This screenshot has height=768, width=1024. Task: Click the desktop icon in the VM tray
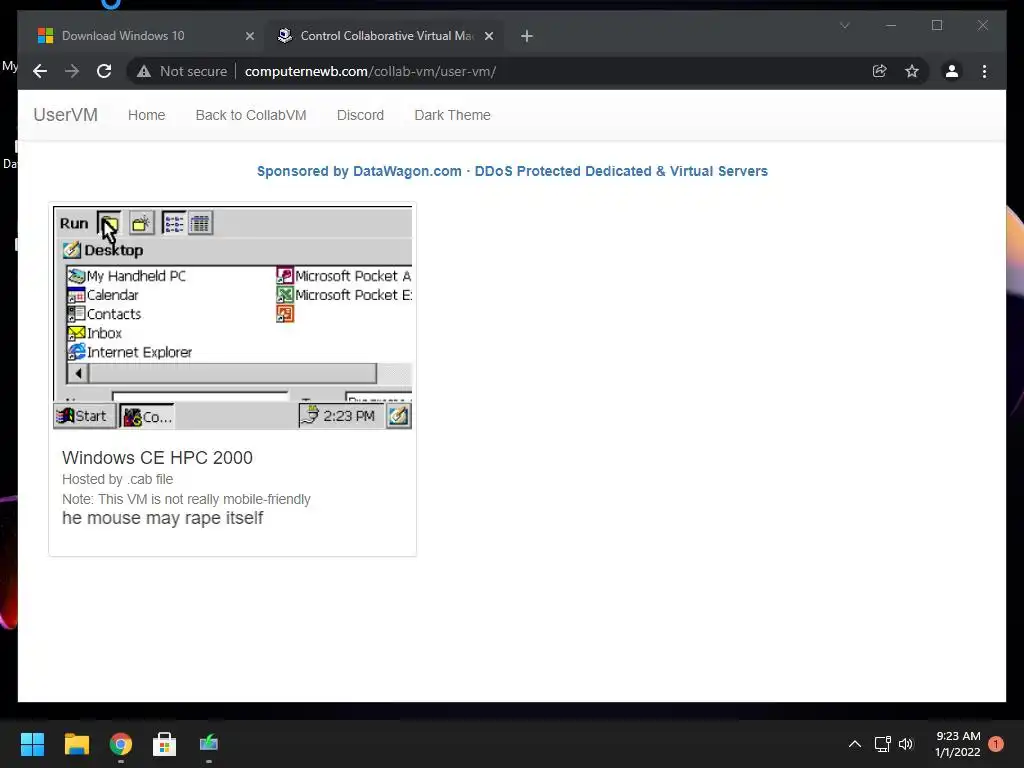(398, 416)
